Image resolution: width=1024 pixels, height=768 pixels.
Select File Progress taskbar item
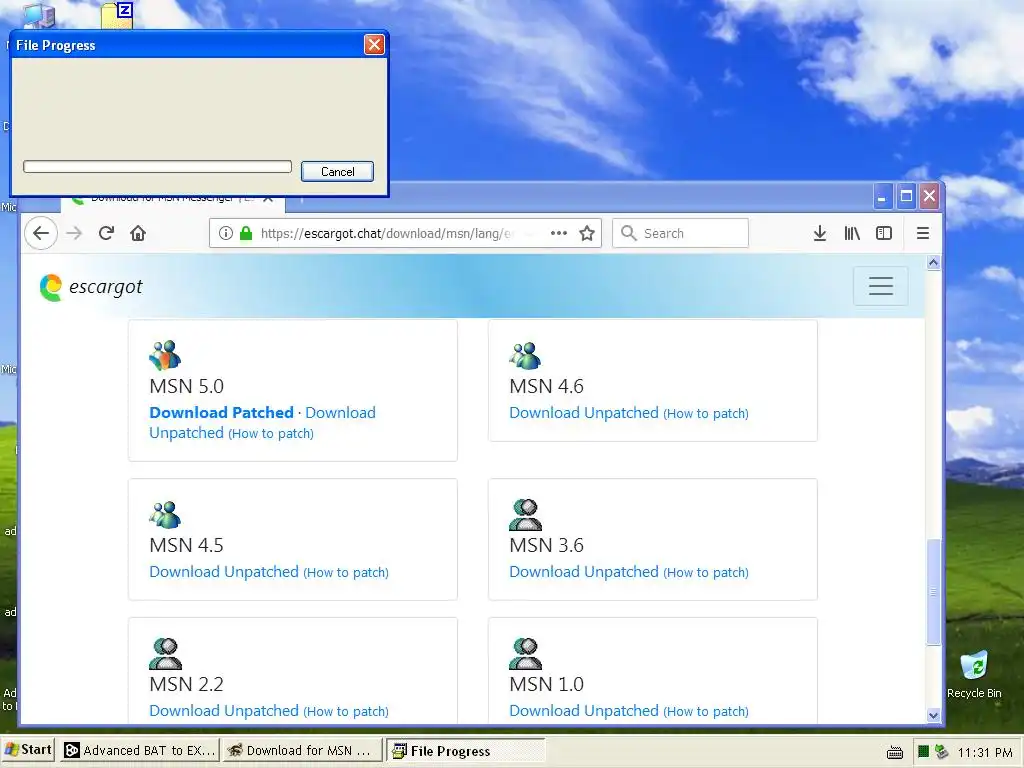pyautogui.click(x=466, y=750)
